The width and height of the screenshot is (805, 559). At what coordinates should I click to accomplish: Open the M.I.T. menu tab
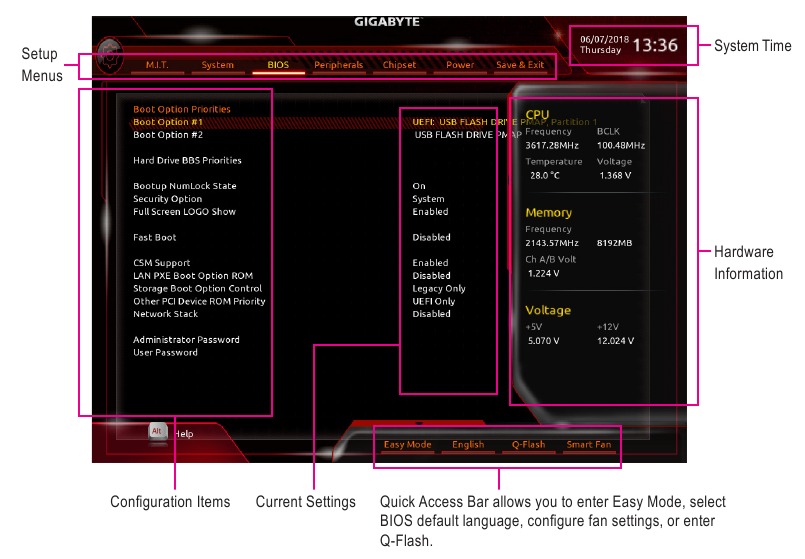point(157,65)
